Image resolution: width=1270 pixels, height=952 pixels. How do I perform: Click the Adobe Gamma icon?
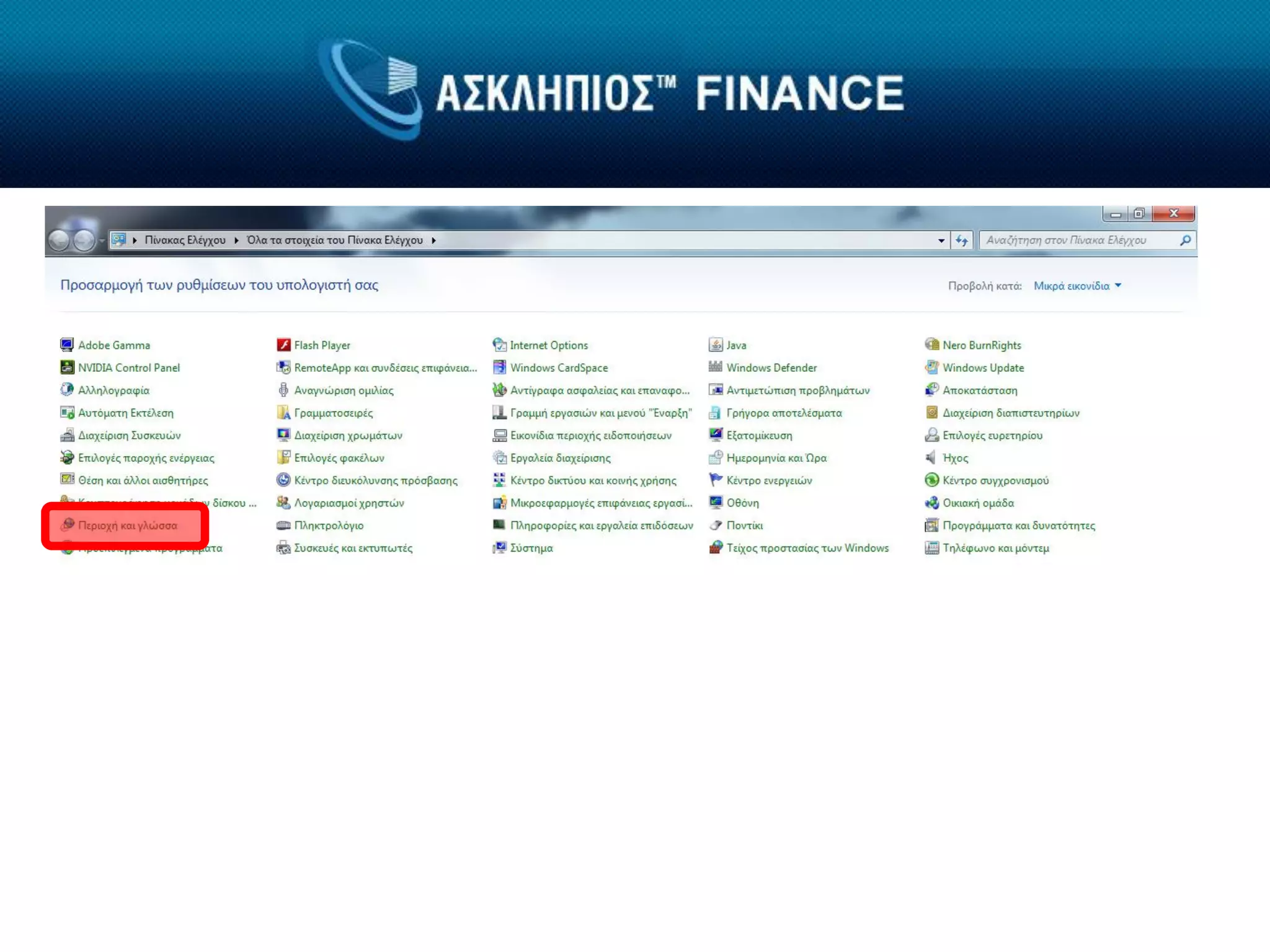tap(67, 345)
